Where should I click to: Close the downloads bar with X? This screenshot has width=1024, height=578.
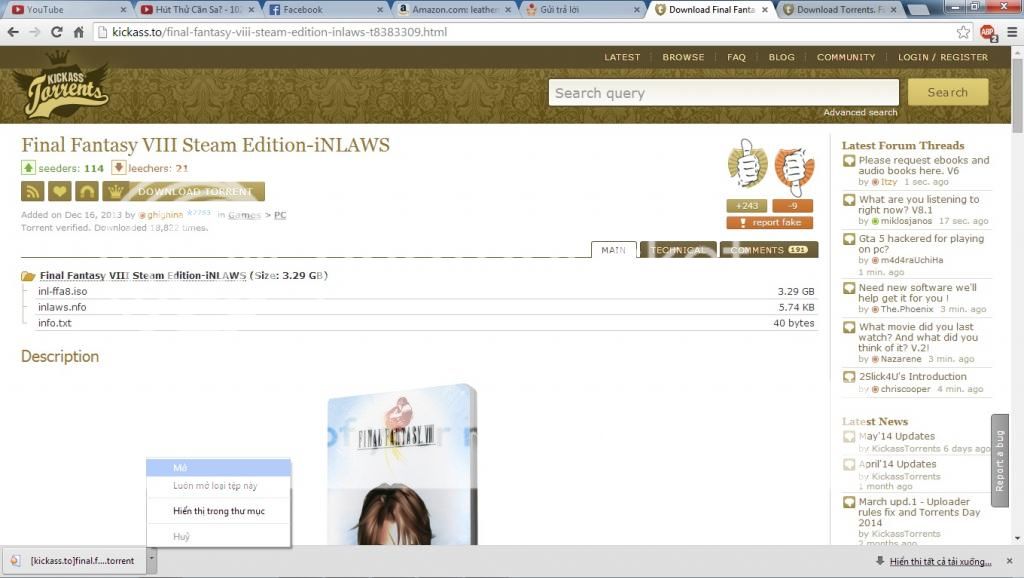click(1010, 561)
